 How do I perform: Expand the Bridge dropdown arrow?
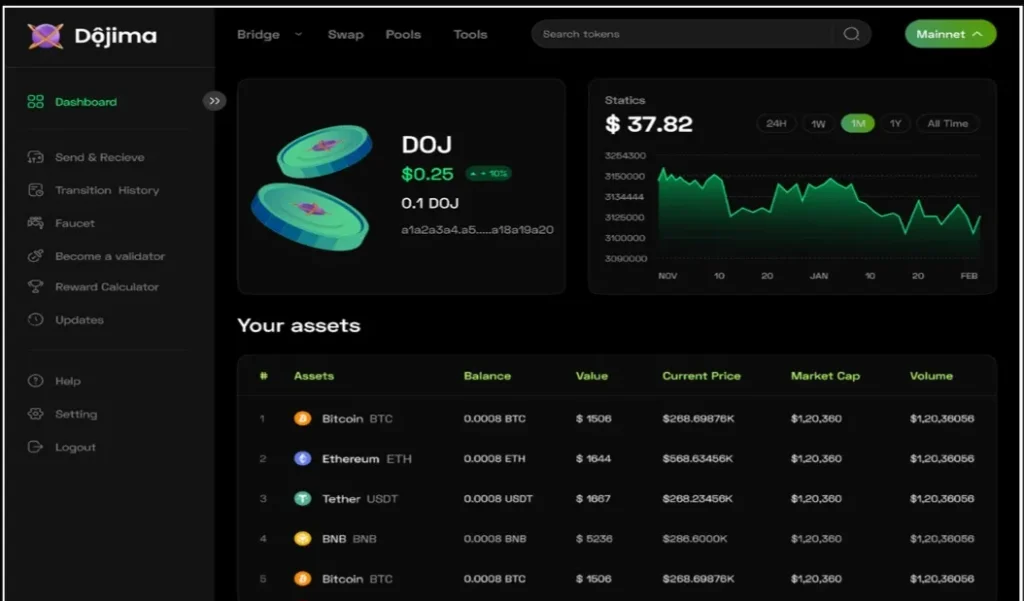tap(298, 34)
